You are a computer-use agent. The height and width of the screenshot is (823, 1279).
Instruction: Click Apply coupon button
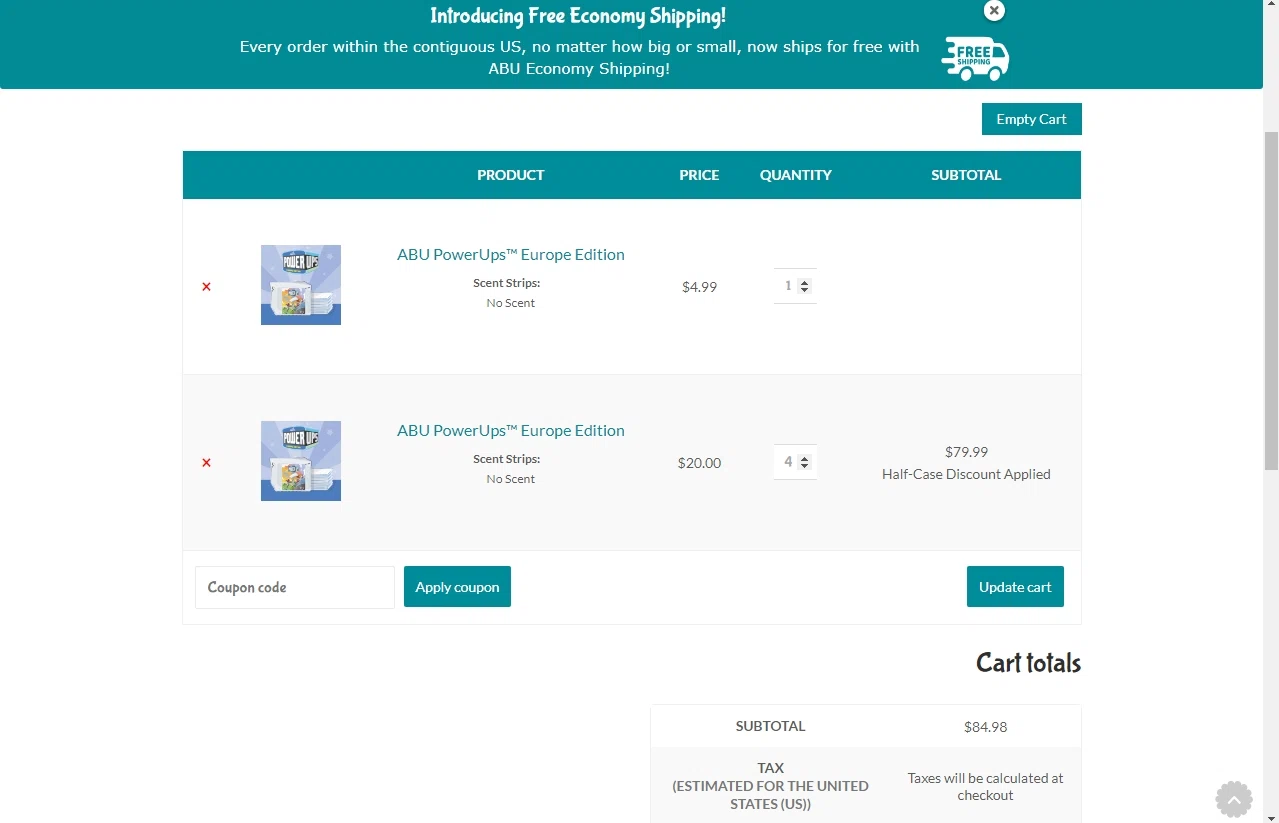pyautogui.click(x=457, y=586)
